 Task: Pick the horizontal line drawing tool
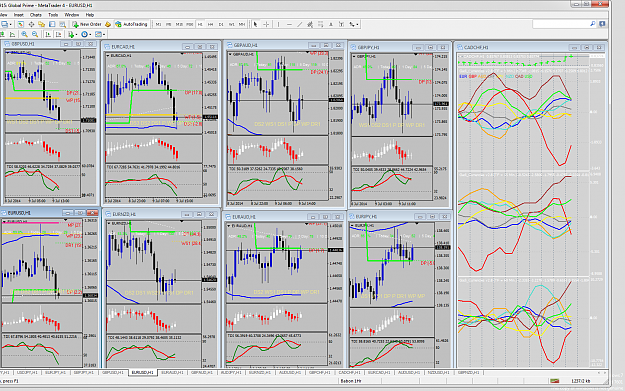[289, 24]
